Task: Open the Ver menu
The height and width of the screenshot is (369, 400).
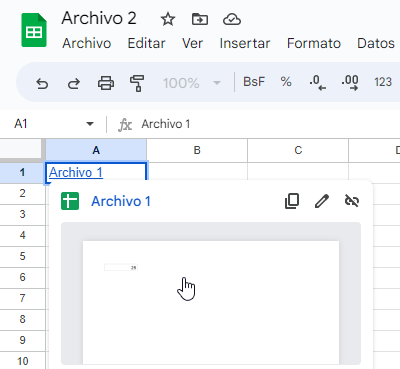Action: pyautogui.click(x=192, y=43)
